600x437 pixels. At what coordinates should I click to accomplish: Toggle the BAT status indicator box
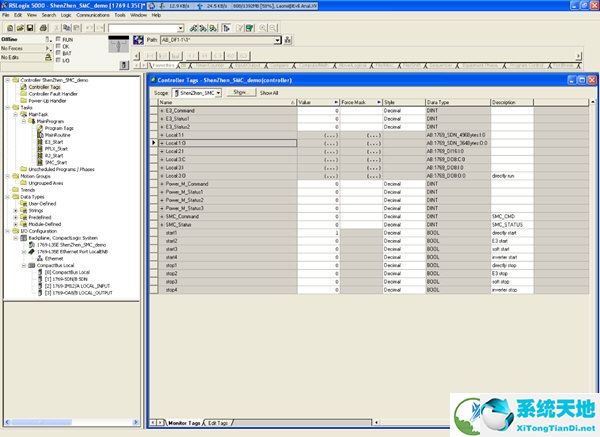[x=59, y=53]
